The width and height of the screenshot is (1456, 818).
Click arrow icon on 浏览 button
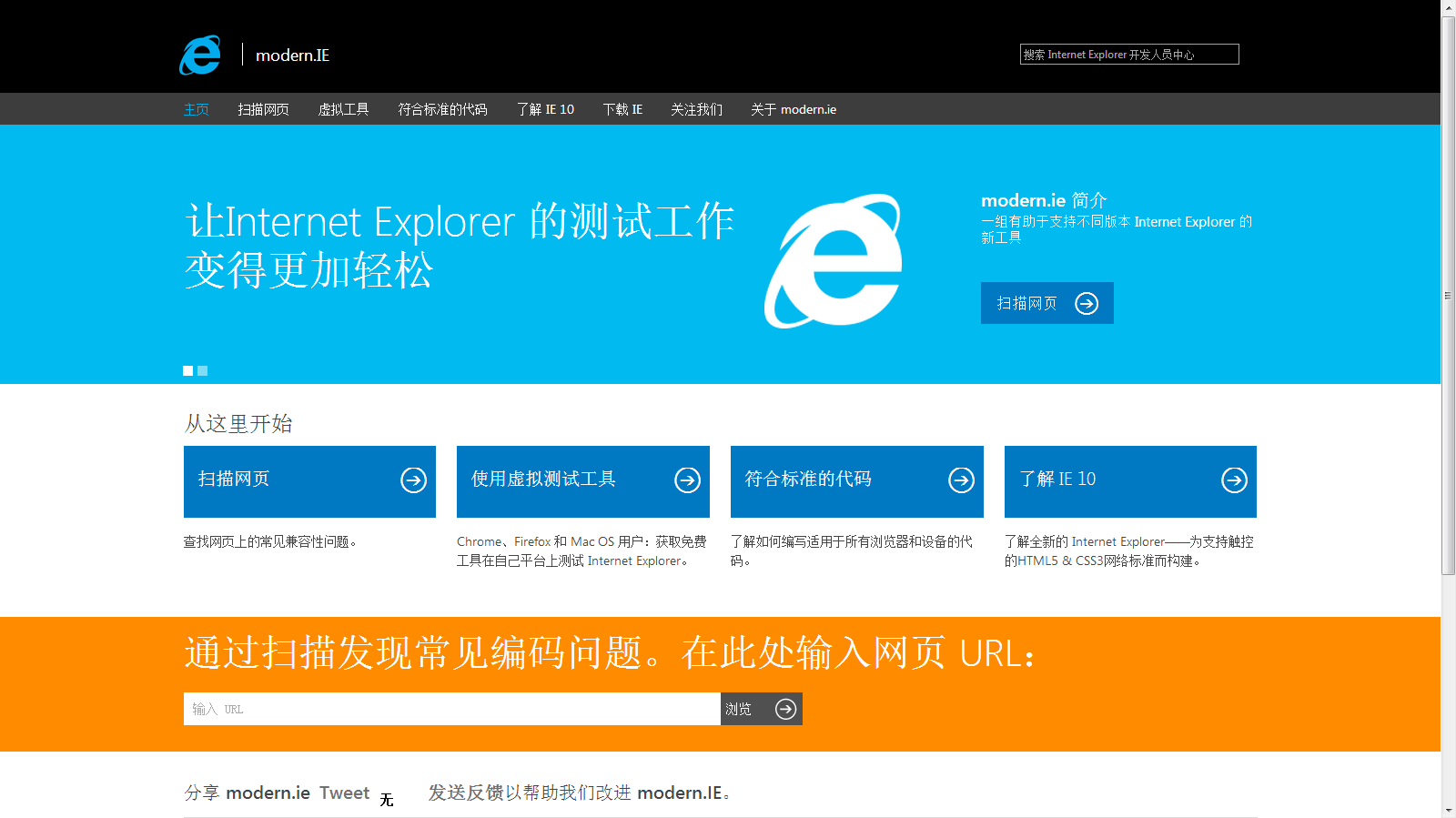pos(785,709)
